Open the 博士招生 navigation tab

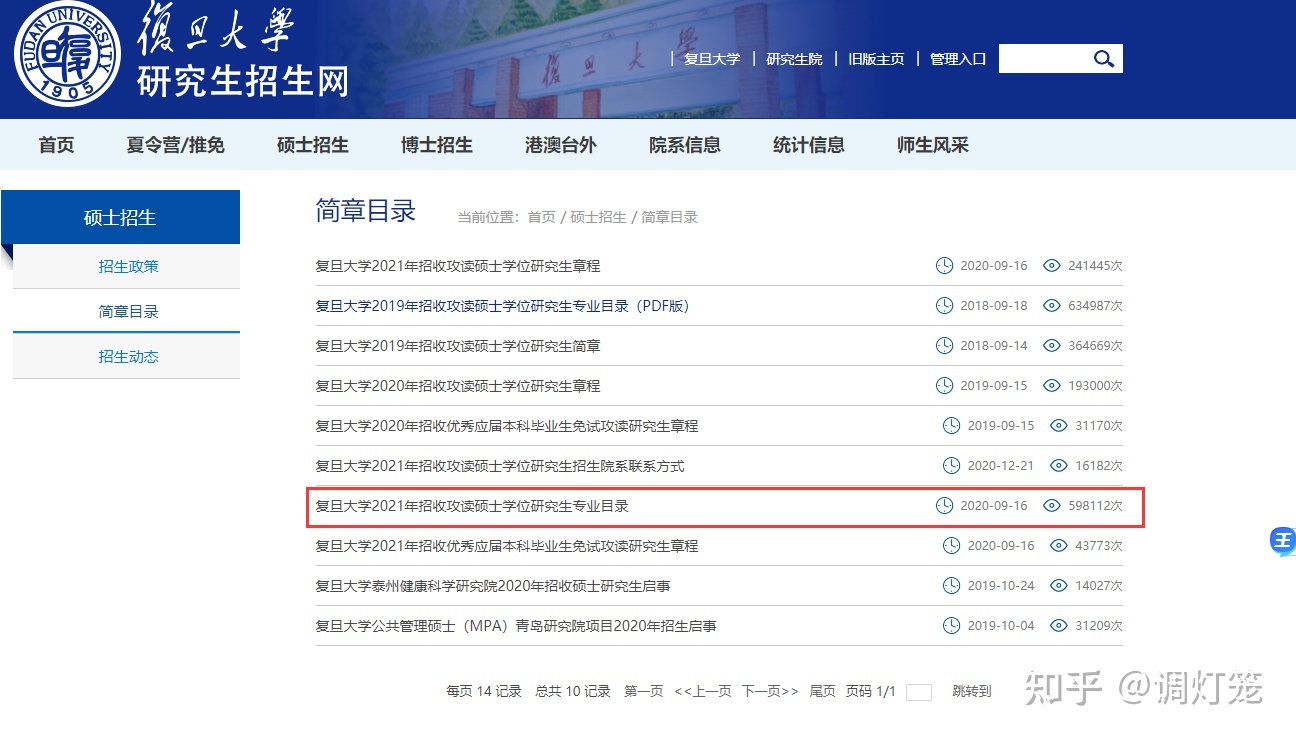tap(437, 145)
